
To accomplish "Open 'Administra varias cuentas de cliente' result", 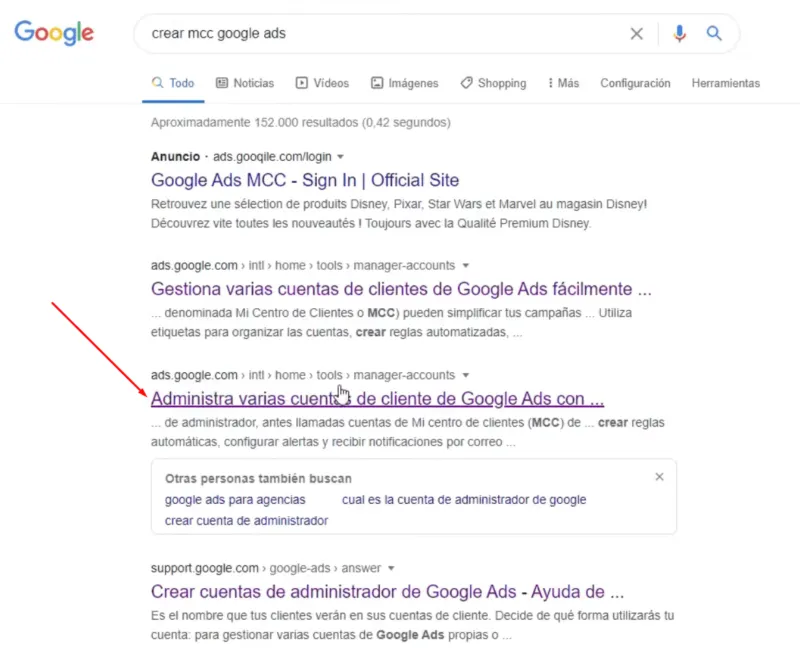I will [x=377, y=399].
